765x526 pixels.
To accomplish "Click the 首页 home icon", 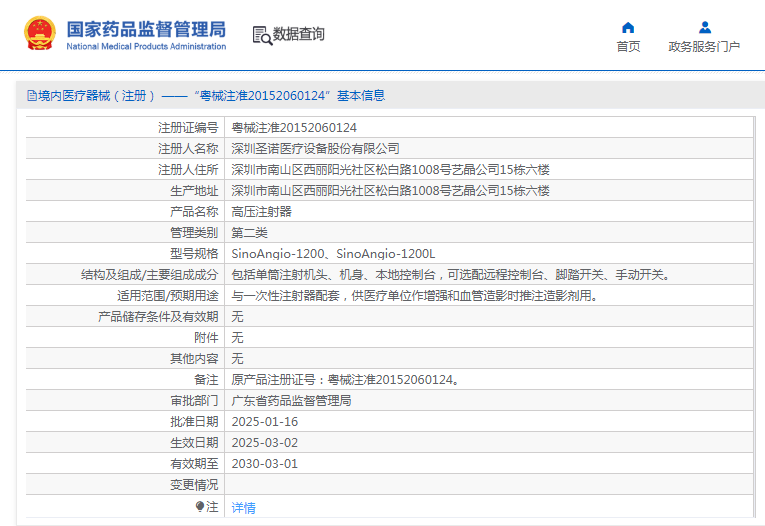I will coord(628,27).
